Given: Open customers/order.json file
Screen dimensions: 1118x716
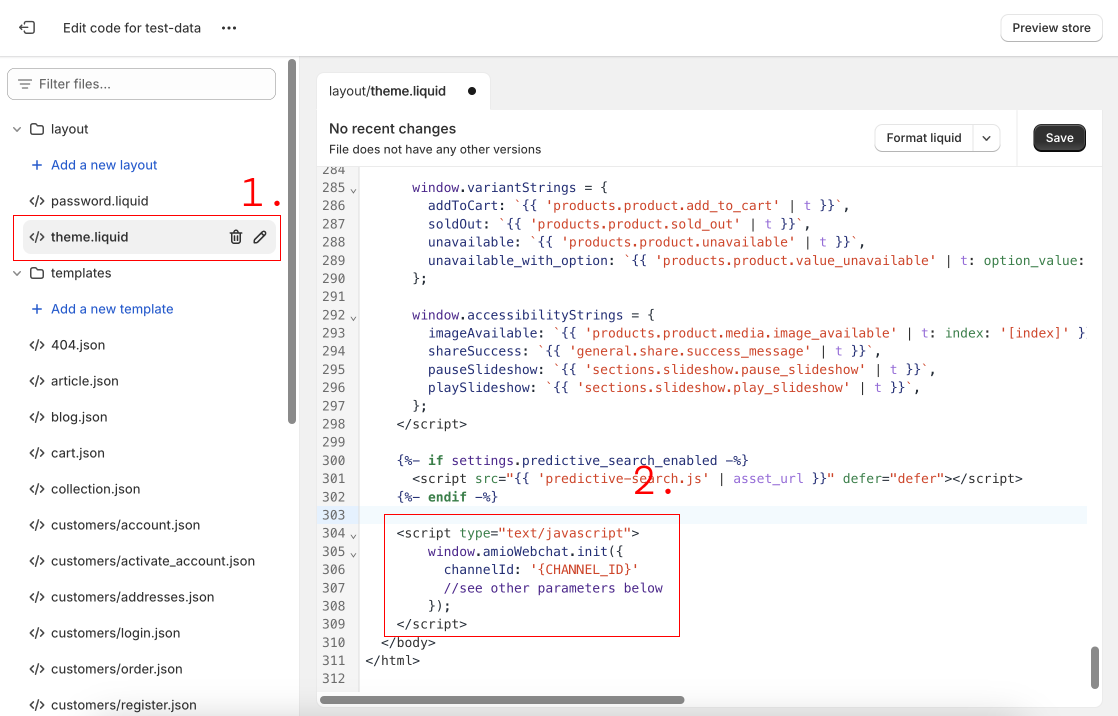Looking at the screenshot, I should click(117, 669).
